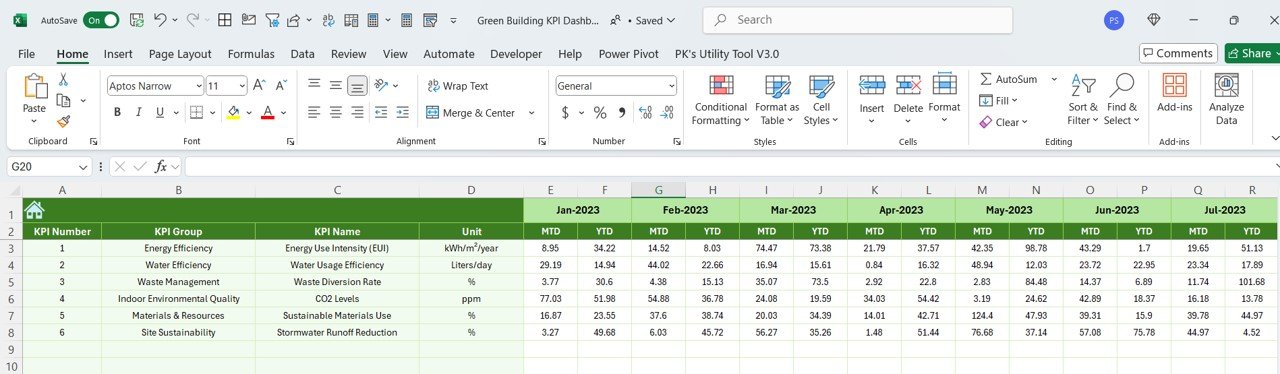Viewport: 1280px width, 374px height.
Task: Open the PS account avatar
Action: pos(1114,20)
